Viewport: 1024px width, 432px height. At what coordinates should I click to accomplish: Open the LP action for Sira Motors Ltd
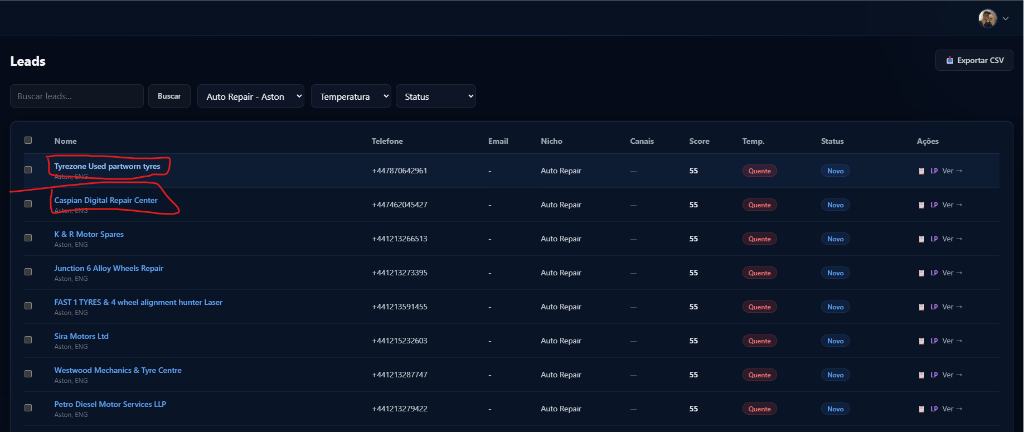click(934, 341)
